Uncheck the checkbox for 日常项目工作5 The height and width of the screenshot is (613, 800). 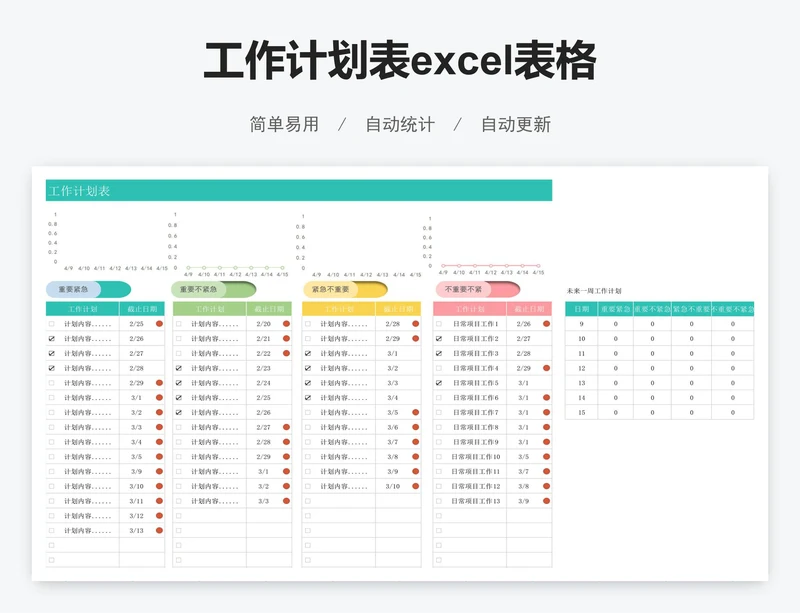pyautogui.click(x=439, y=383)
